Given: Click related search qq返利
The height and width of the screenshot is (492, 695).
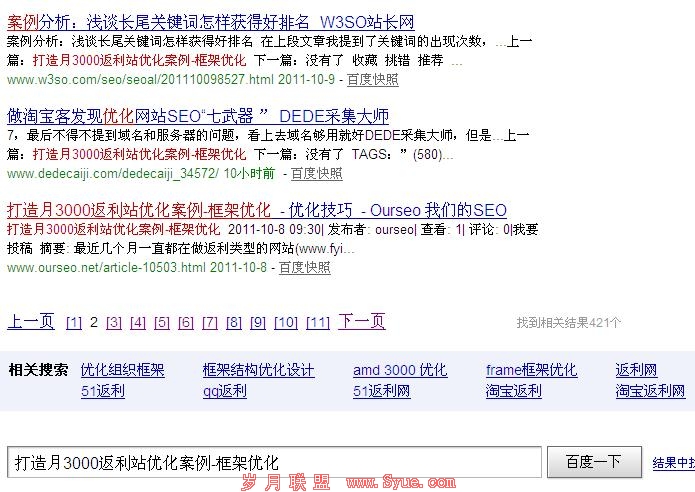Looking at the screenshot, I should coord(224,391).
